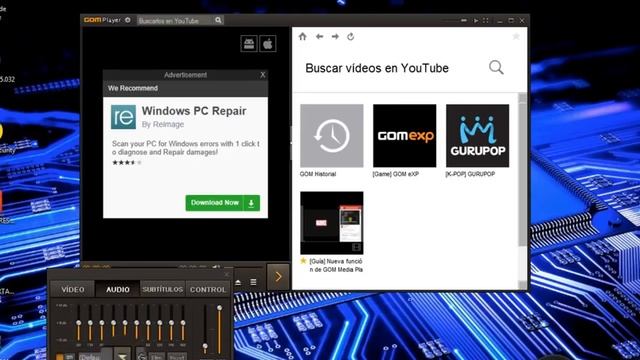Click the yellow star beside the Guía caption

pos(303,261)
